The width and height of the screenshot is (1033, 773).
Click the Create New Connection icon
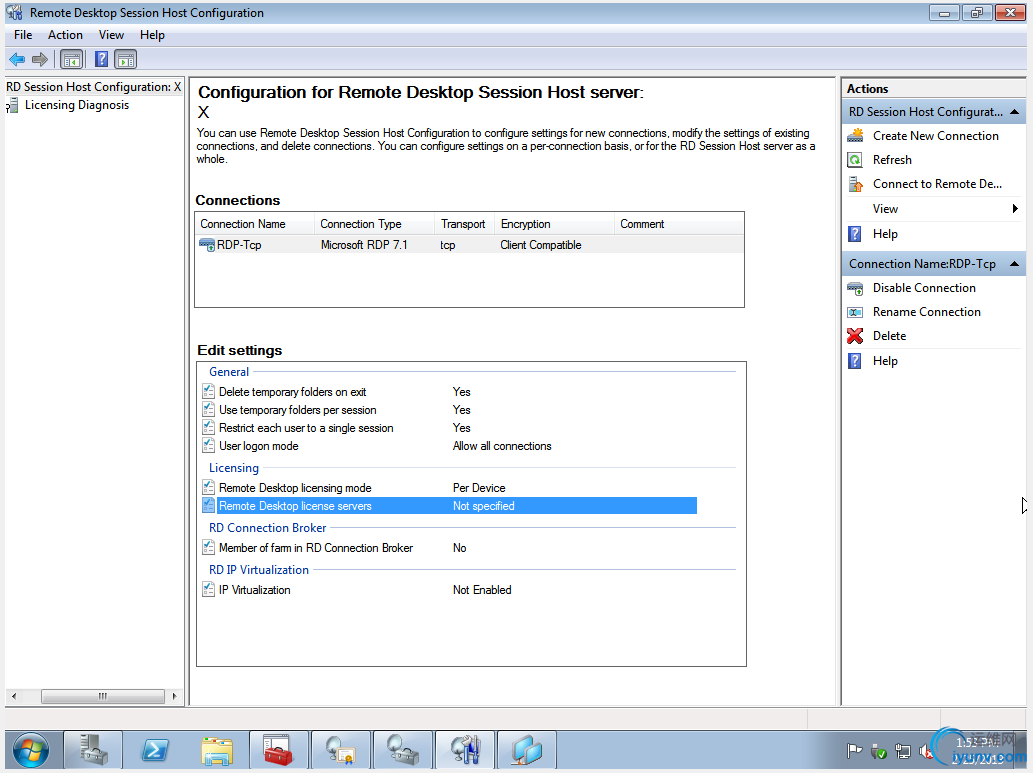tap(855, 136)
